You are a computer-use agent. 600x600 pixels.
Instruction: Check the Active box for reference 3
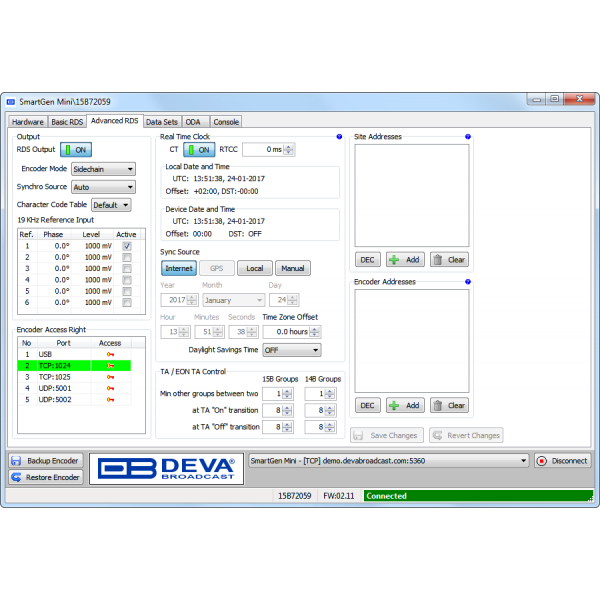tap(127, 269)
